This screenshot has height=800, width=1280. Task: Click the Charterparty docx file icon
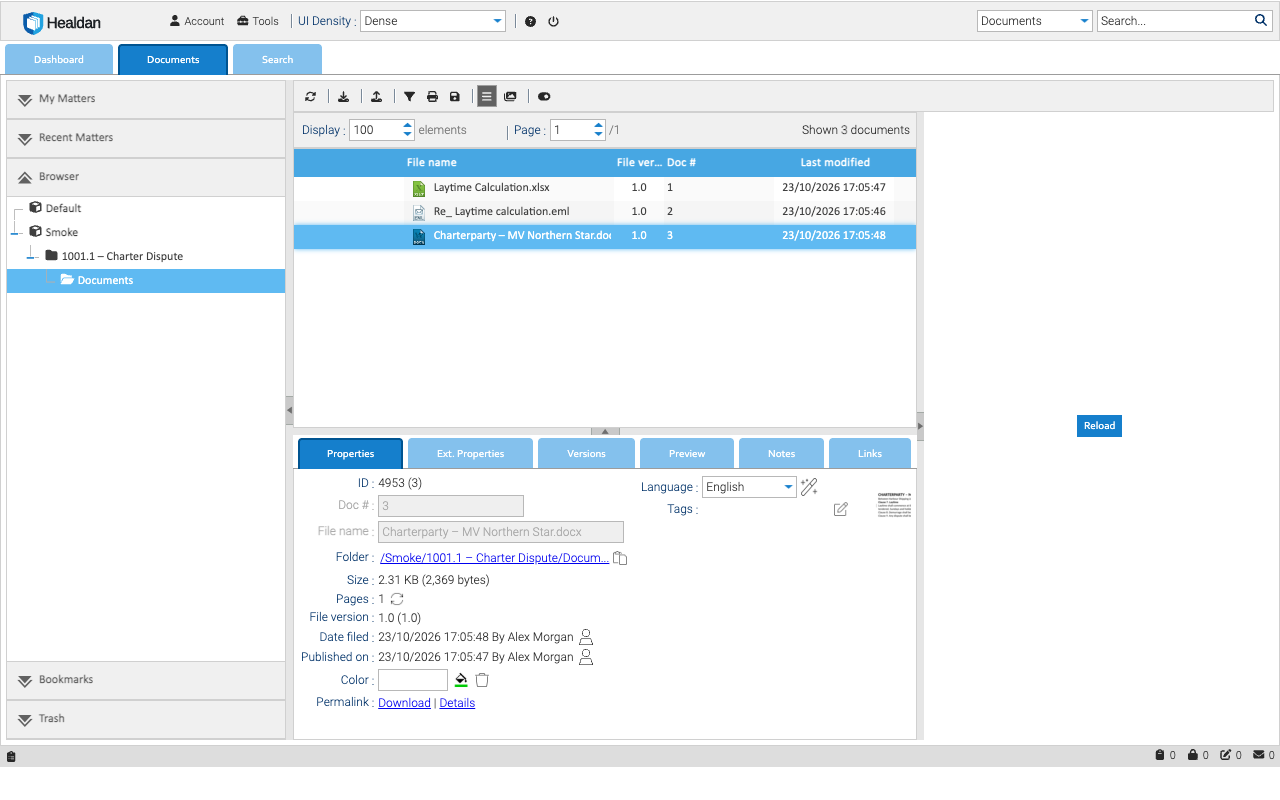[419, 237]
